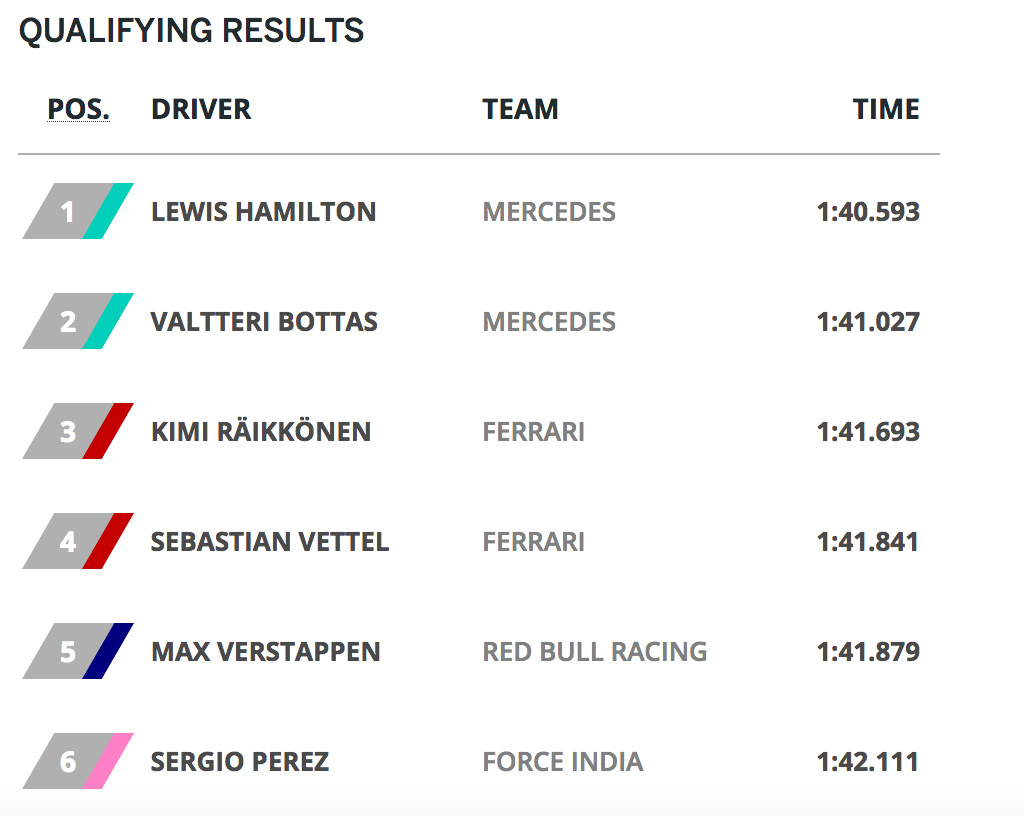Screen dimensions: 1024x816
Task: Open Lewis Hamilton driver name
Action: pyautogui.click(x=263, y=212)
